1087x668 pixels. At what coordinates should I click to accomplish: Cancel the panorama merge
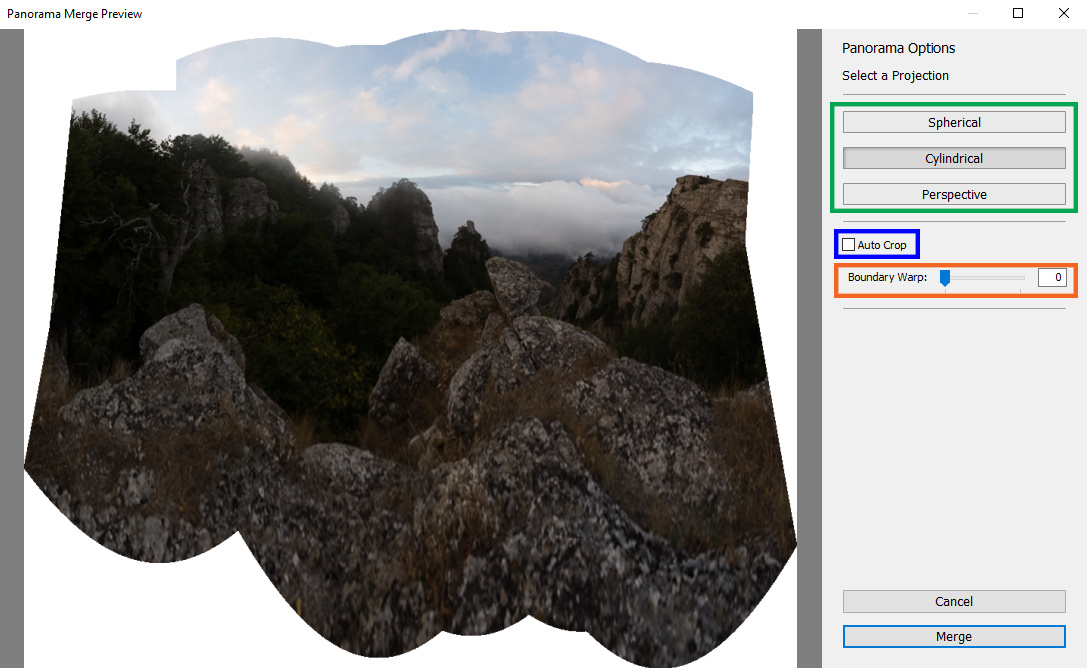[x=954, y=601]
